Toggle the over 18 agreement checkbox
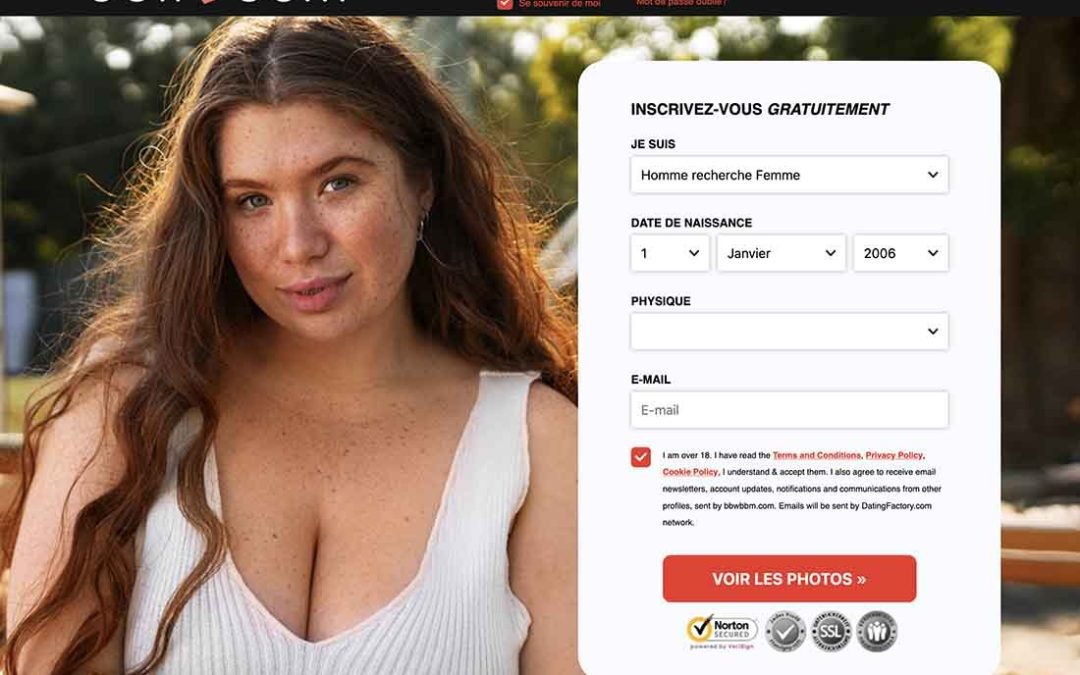The image size is (1080, 675). pos(641,457)
